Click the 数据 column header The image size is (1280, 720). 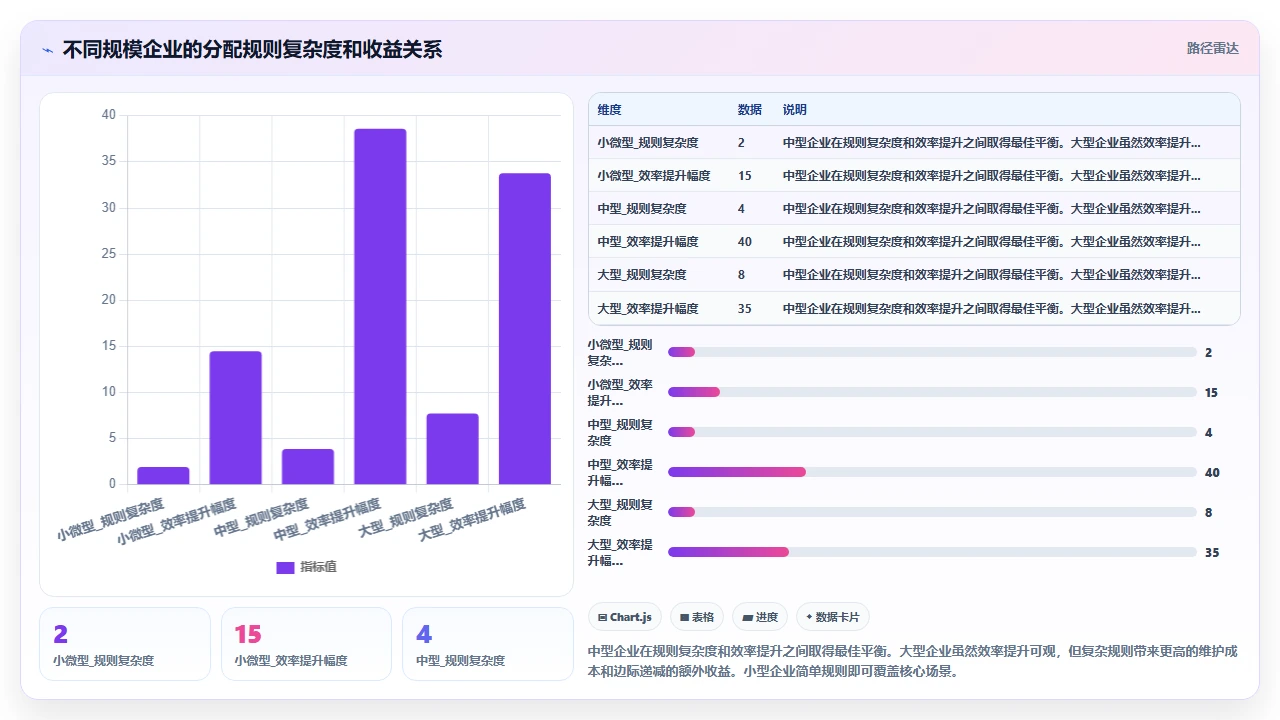coord(749,110)
